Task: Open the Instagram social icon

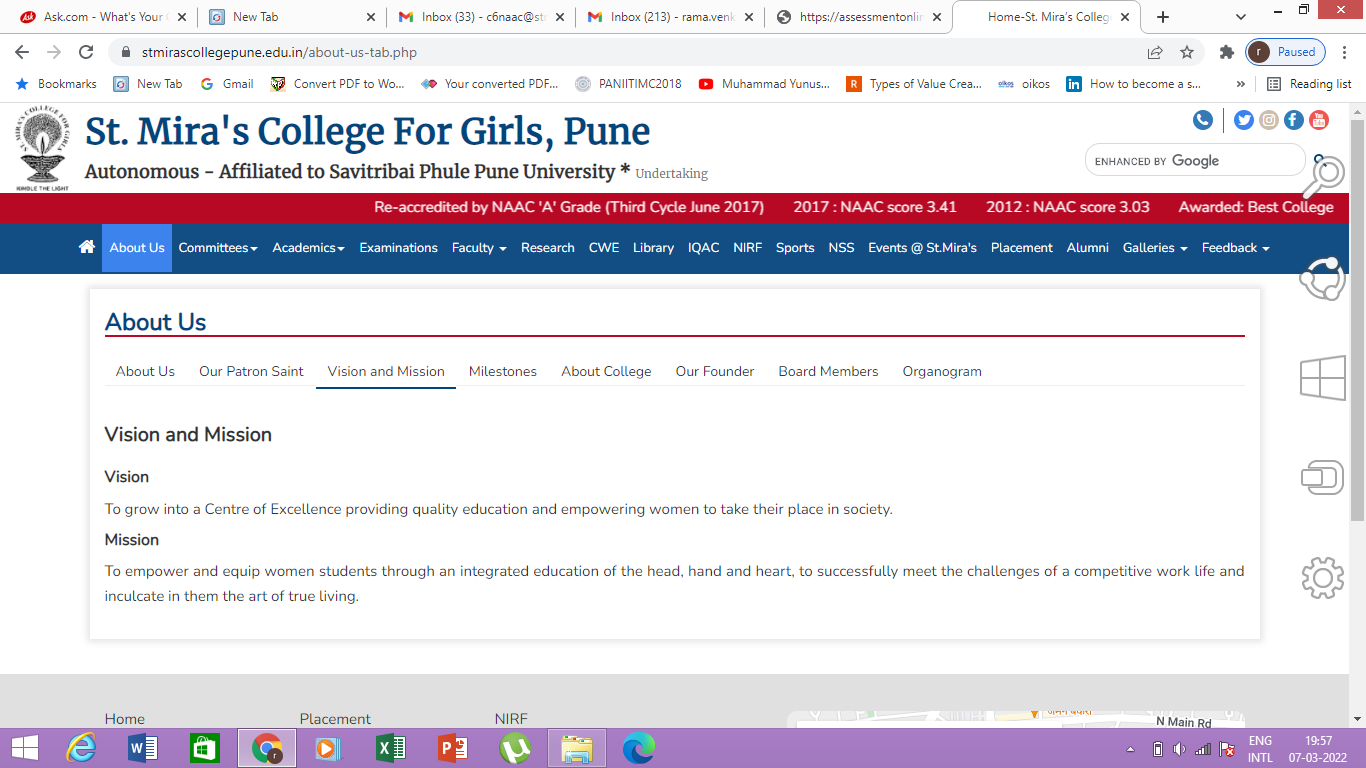Action: click(x=1269, y=120)
